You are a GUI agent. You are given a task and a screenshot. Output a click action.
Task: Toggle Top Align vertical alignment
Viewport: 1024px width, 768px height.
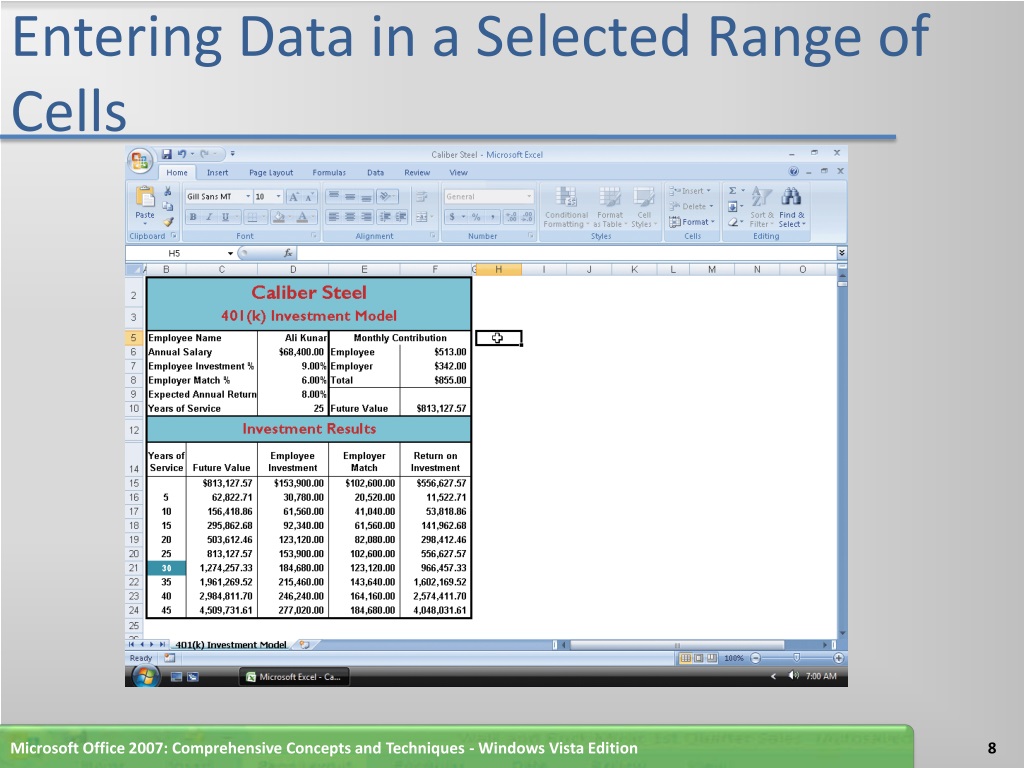[334, 197]
